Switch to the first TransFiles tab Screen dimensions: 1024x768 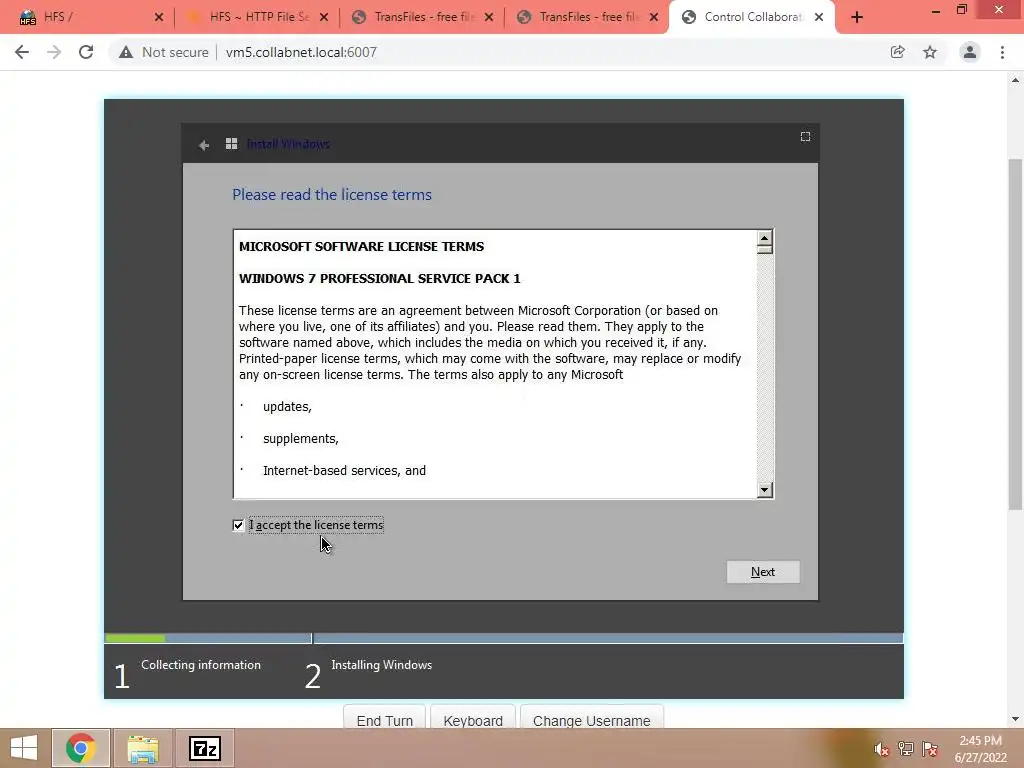point(424,17)
